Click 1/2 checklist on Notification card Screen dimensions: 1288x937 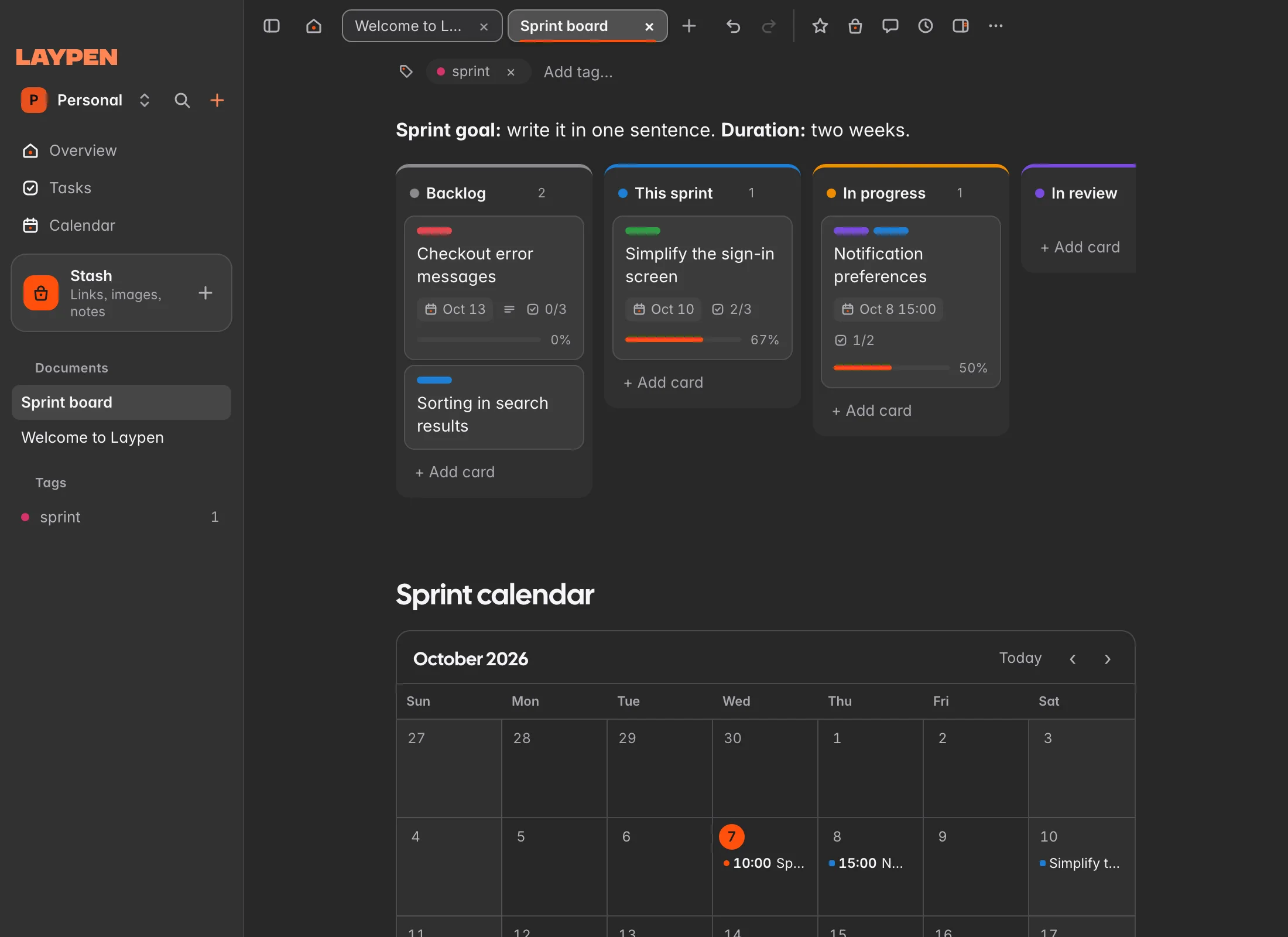[854, 340]
